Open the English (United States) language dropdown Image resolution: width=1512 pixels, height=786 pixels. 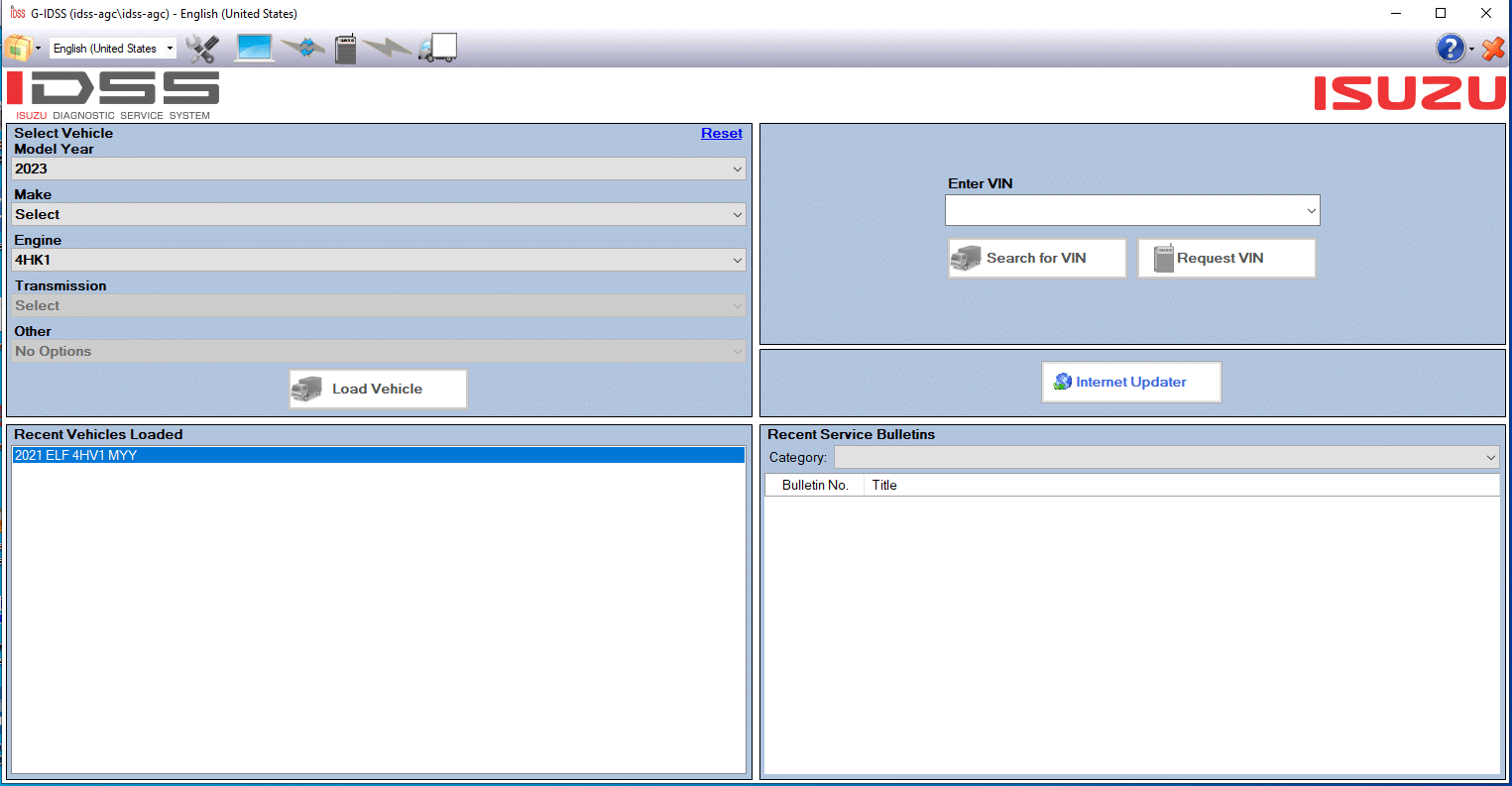[x=113, y=49]
